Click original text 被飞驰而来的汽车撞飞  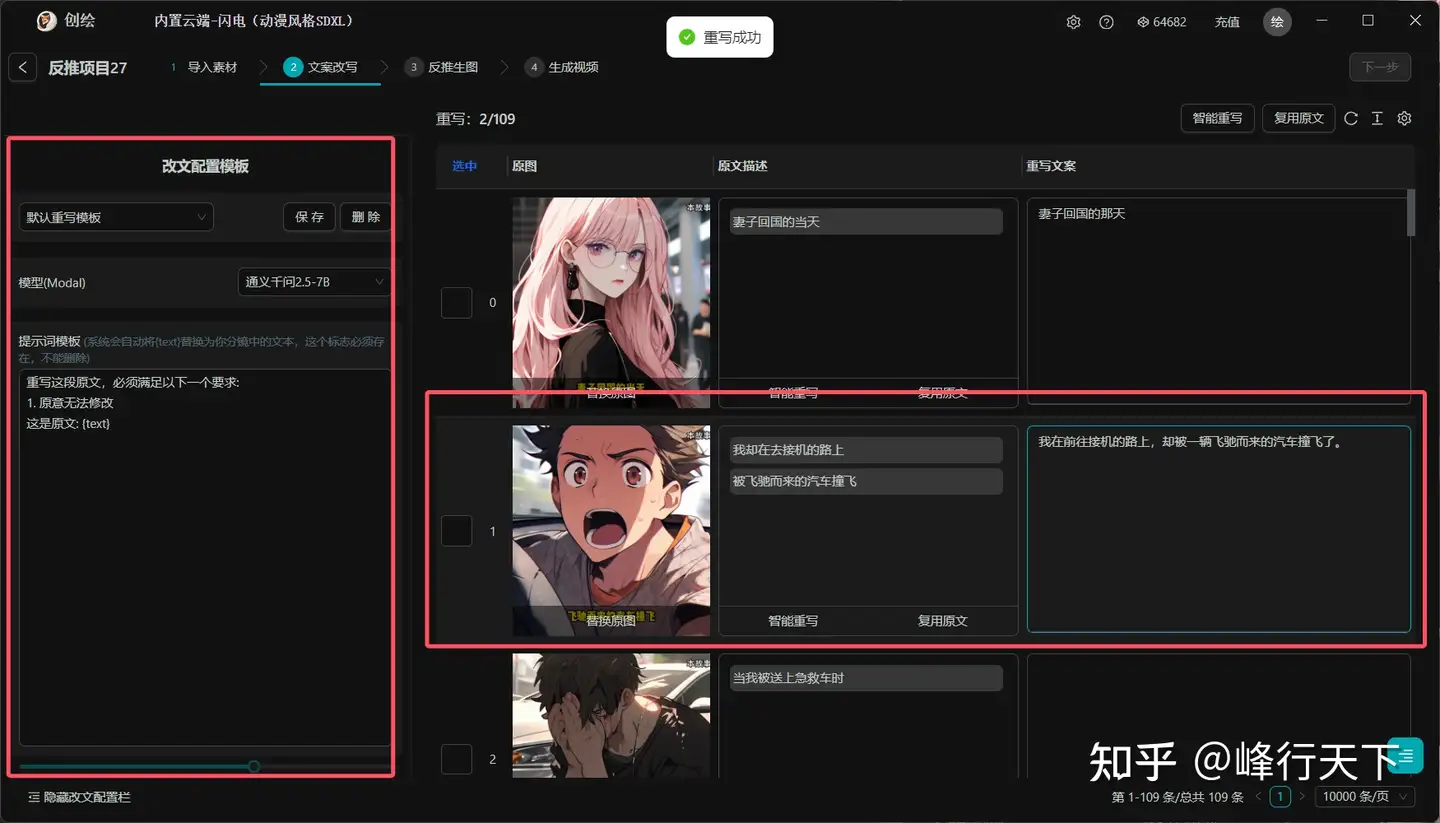(865, 481)
